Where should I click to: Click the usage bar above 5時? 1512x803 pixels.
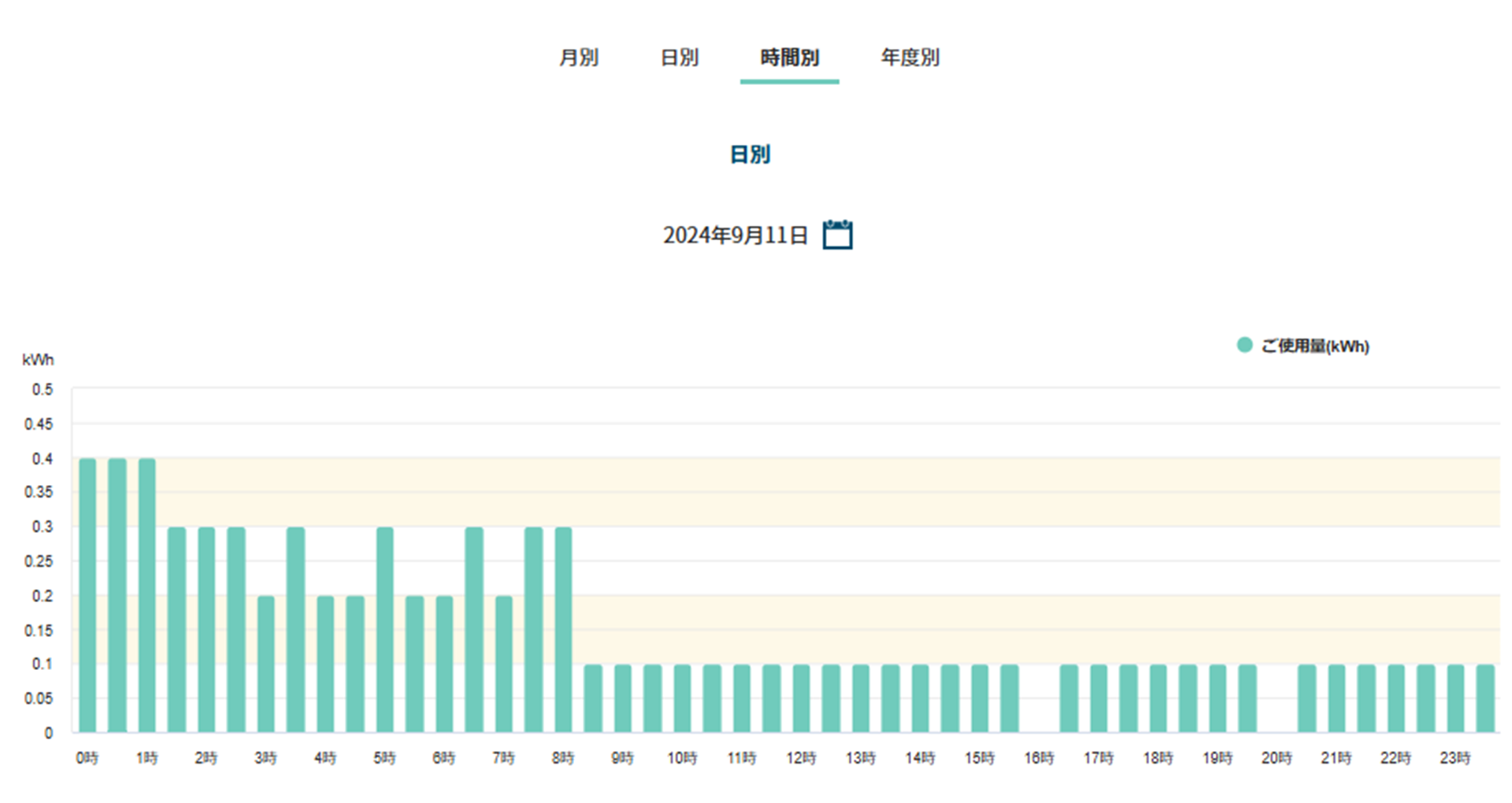coord(384,630)
